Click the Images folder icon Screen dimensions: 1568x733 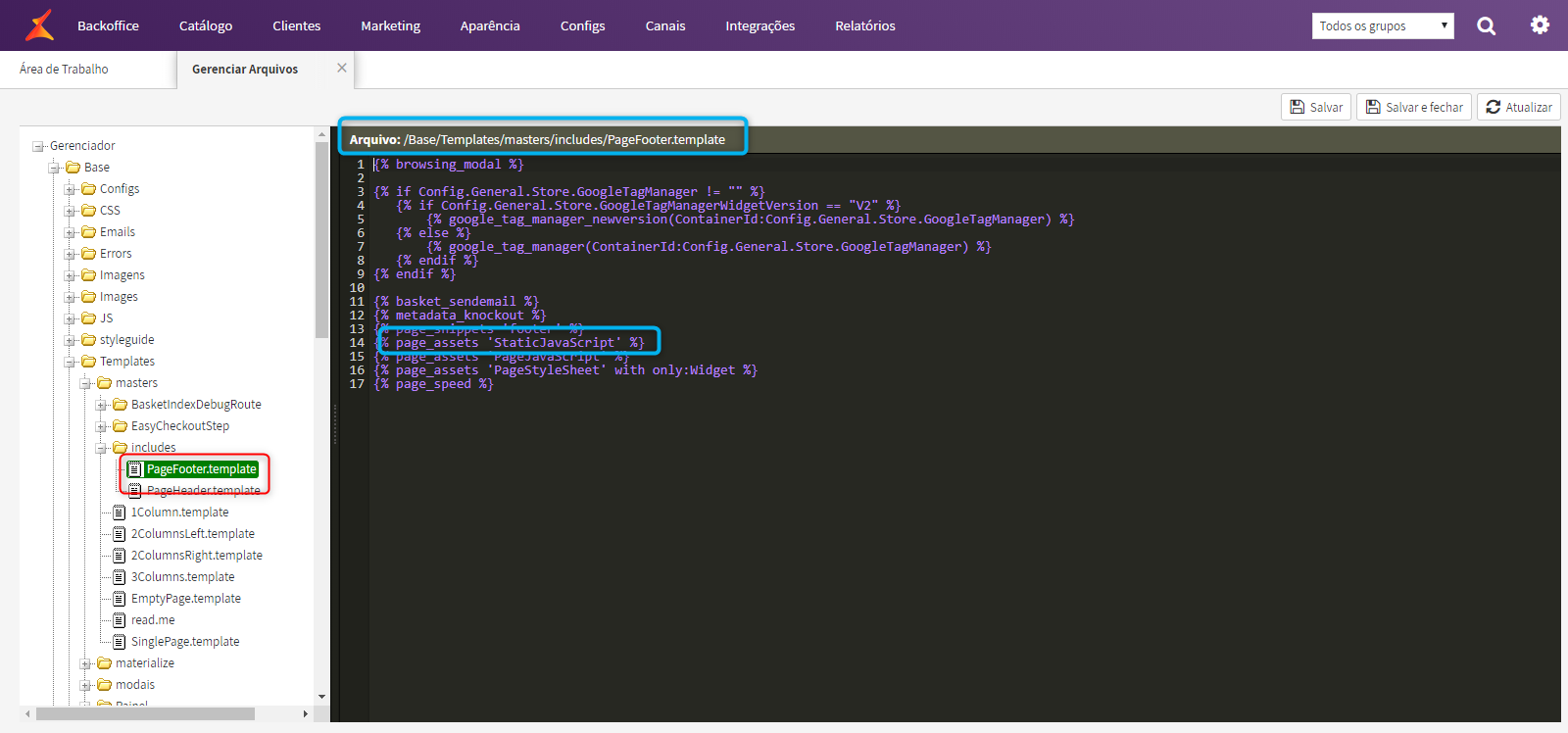point(88,297)
